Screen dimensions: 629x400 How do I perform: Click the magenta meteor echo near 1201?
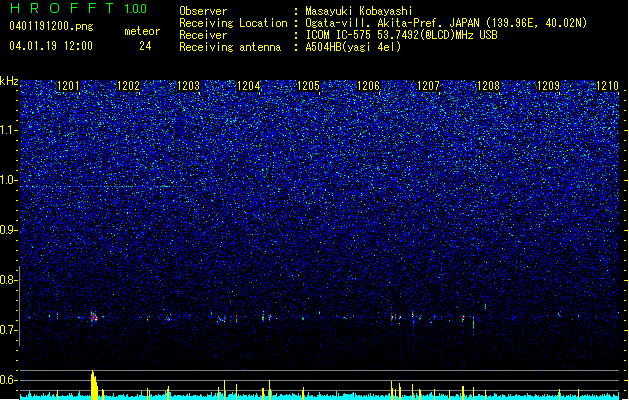tap(94, 317)
